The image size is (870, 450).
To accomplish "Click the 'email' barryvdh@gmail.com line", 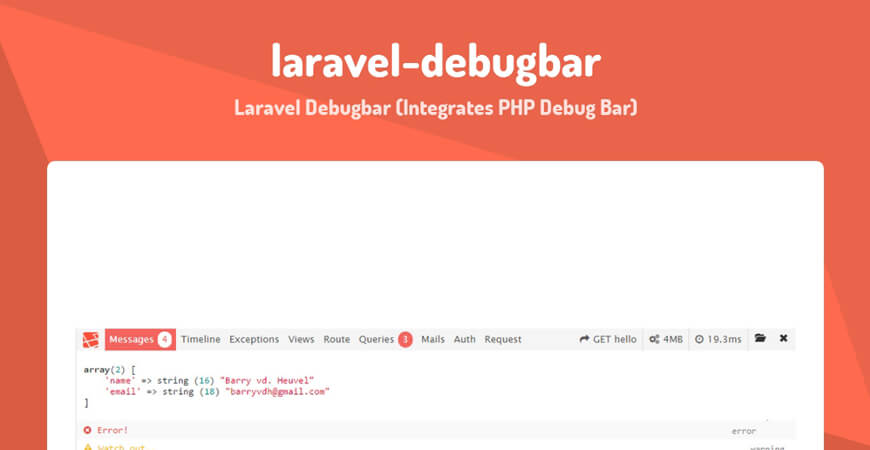I will click(217, 392).
